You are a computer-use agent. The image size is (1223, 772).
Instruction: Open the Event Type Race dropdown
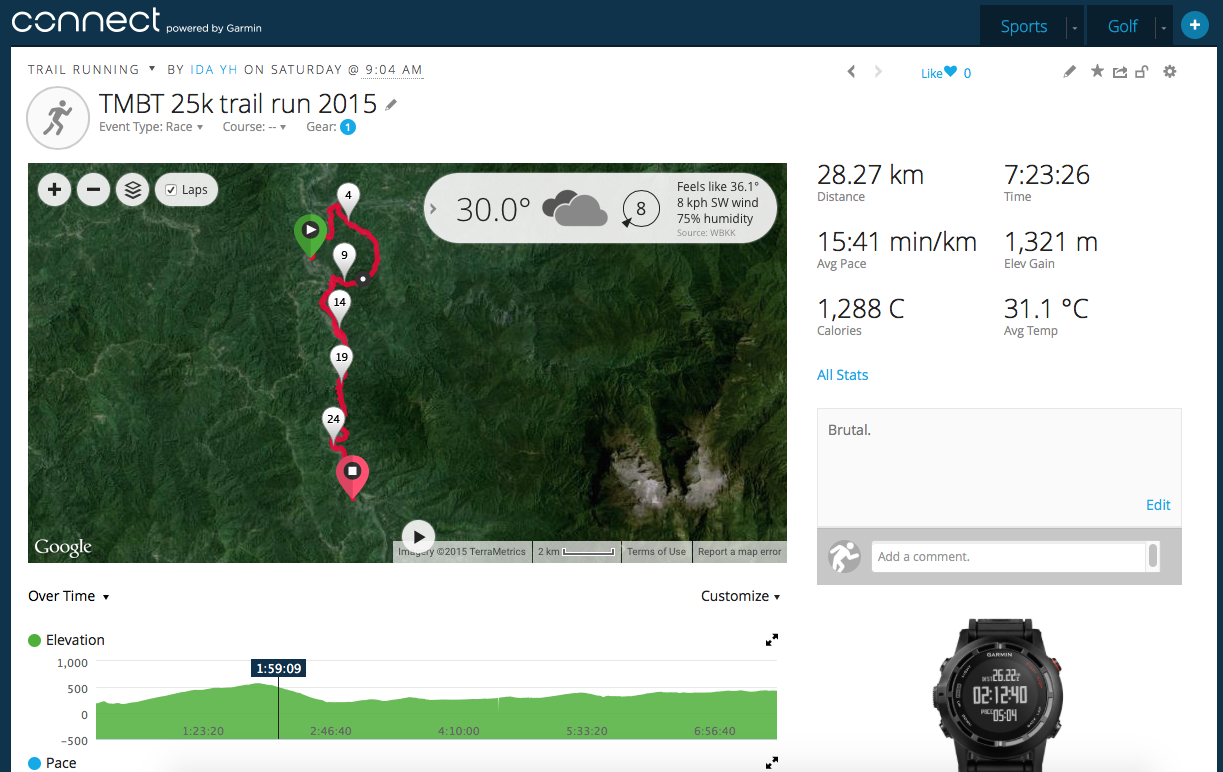tap(151, 127)
